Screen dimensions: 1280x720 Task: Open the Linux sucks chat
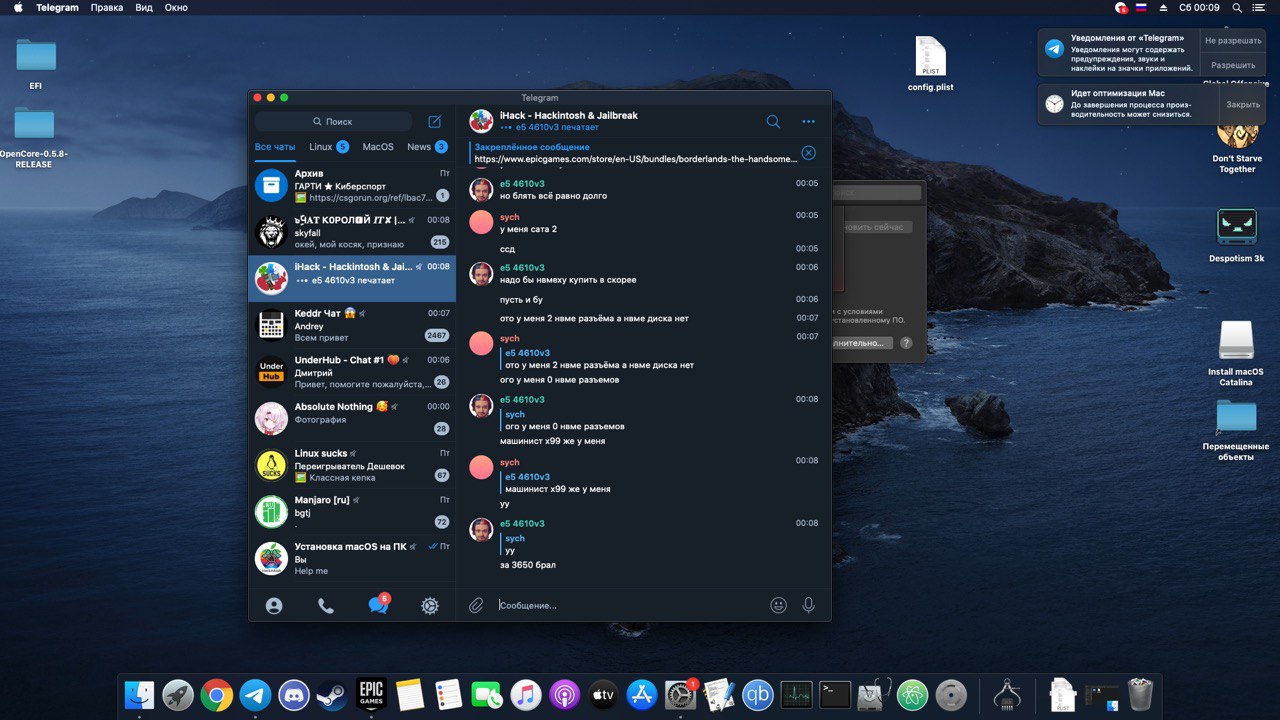click(x=352, y=465)
